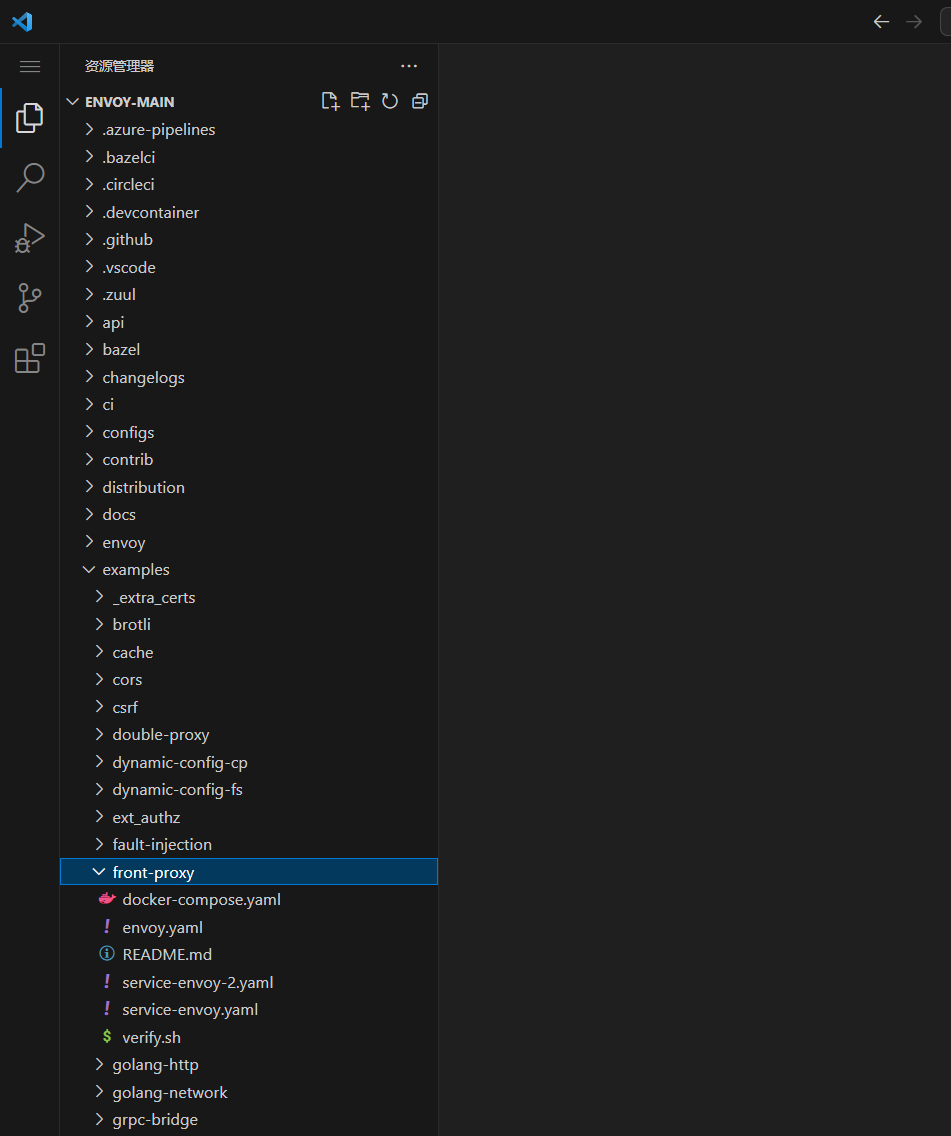Image resolution: width=951 pixels, height=1136 pixels.
Task: Expand the .azure-pipelines folder chevron
Action: (x=89, y=129)
